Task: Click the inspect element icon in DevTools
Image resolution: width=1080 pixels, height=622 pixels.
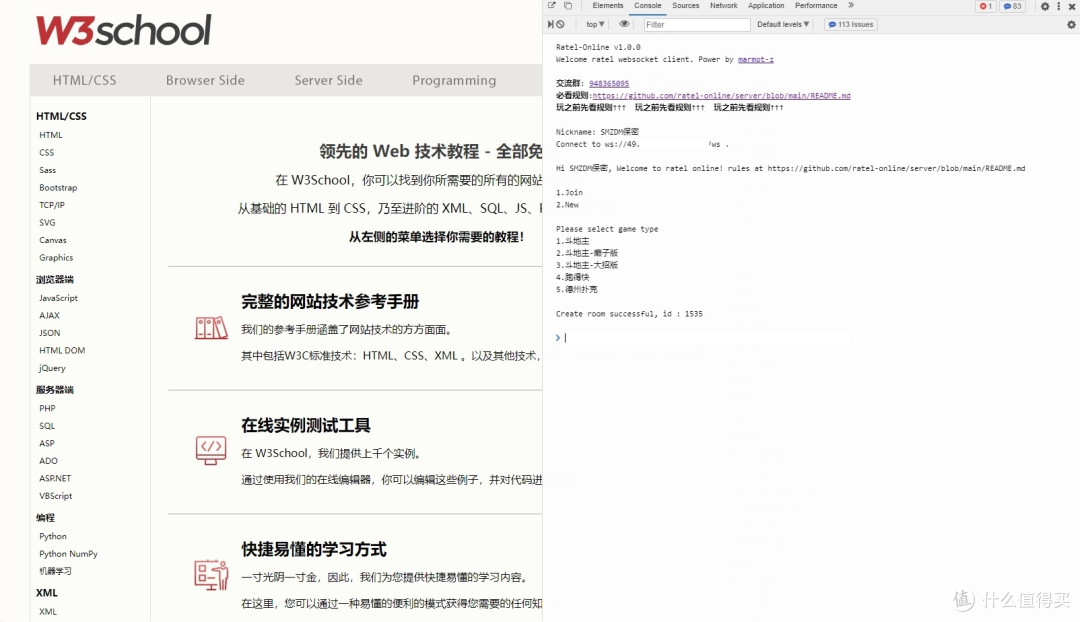Action: tap(552, 6)
